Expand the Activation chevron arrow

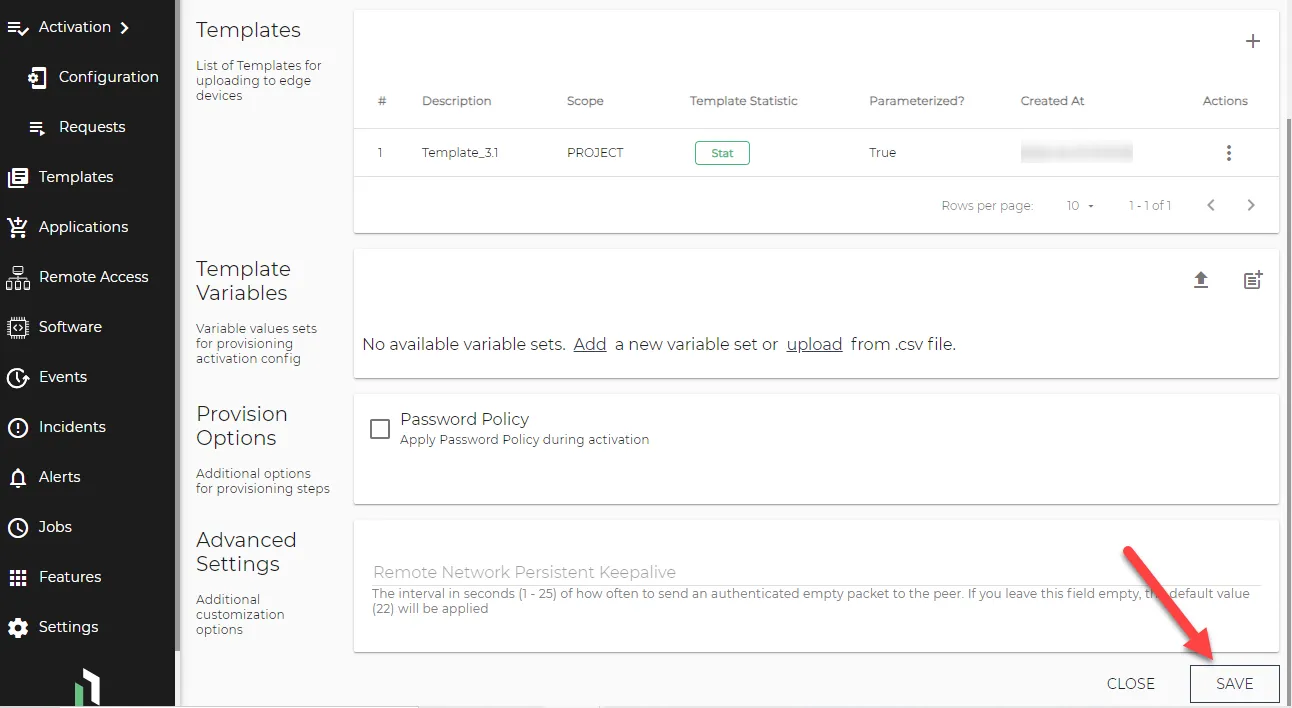point(124,28)
